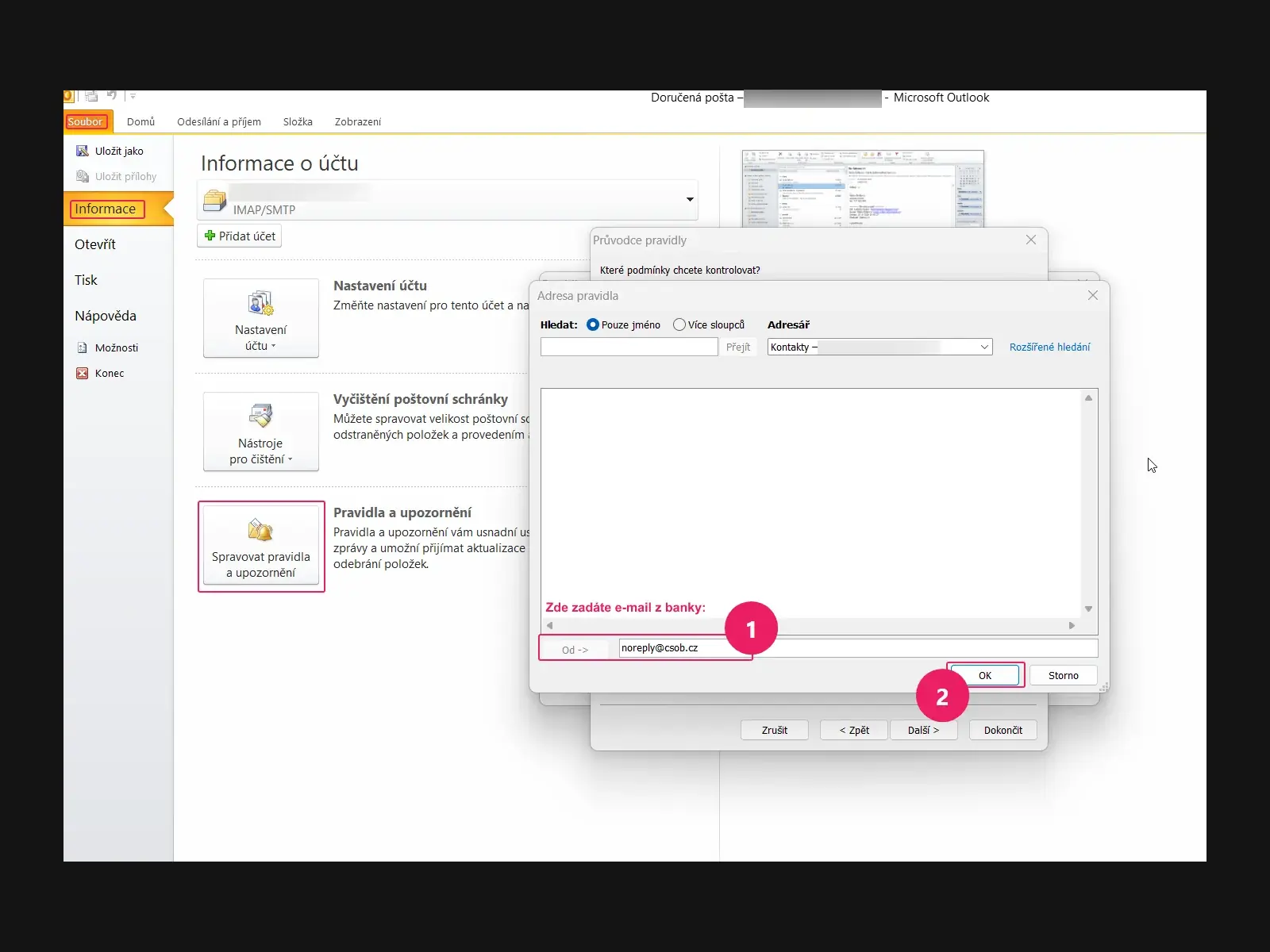This screenshot has height=952, width=1270.
Task: Click the contact list scroll up arrow
Action: [1089, 397]
